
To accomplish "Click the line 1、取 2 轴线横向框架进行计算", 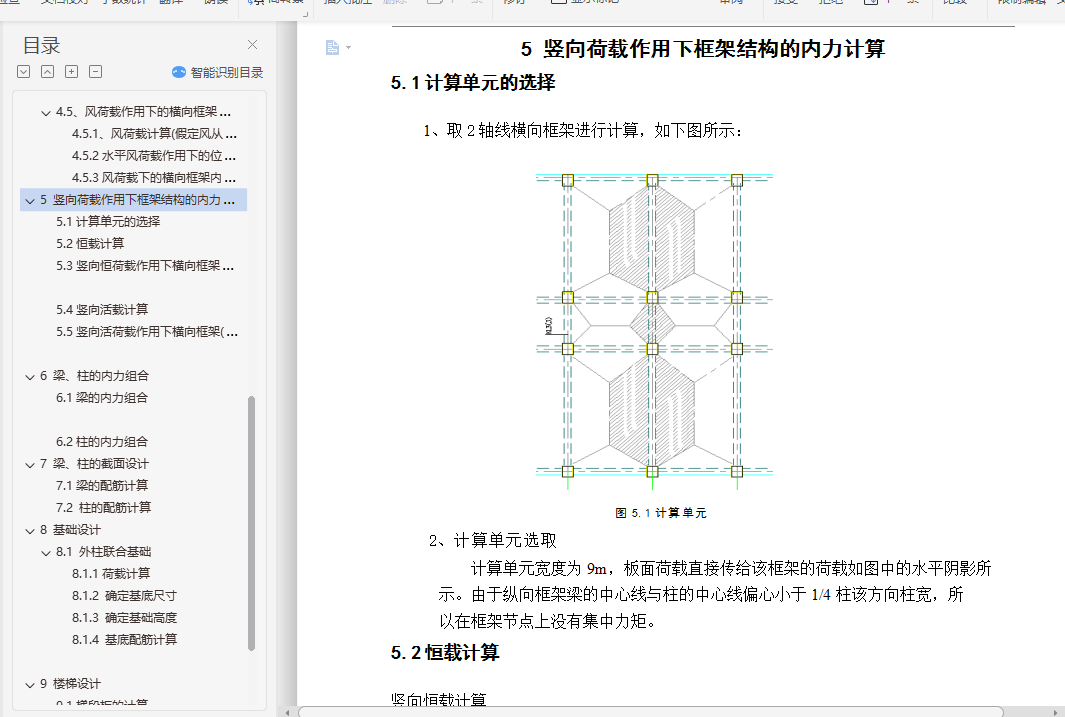I will click(583, 130).
